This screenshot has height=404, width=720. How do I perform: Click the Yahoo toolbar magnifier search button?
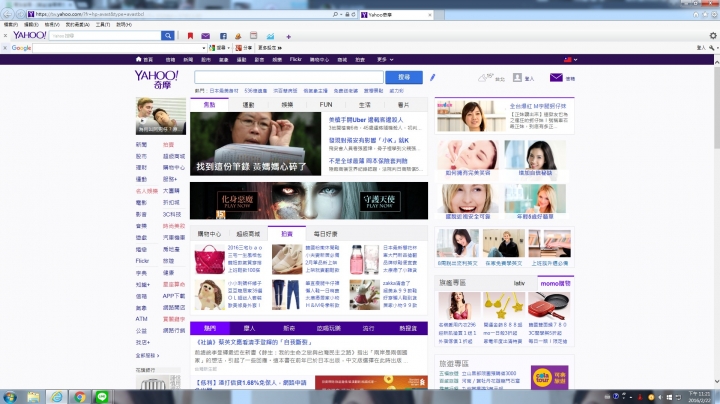click(168, 35)
